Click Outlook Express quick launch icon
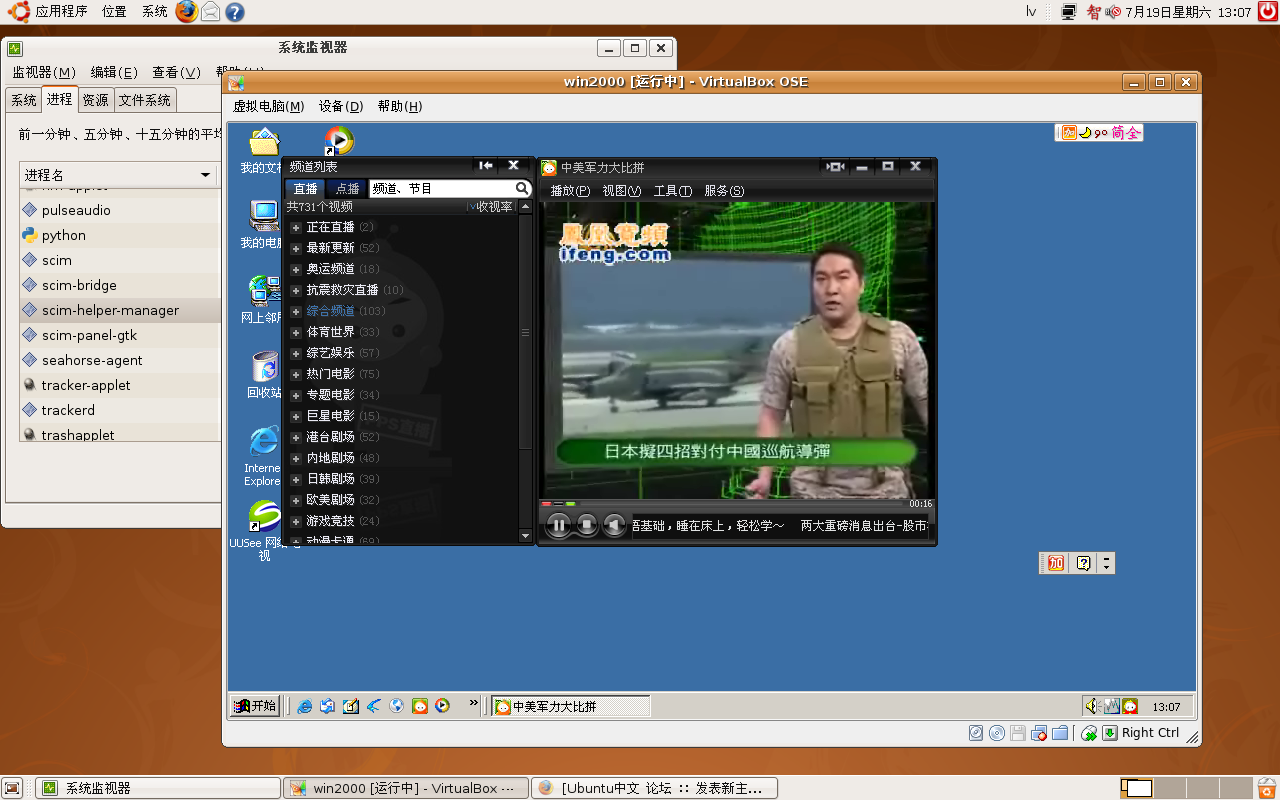The height and width of the screenshot is (800, 1280). [328, 706]
